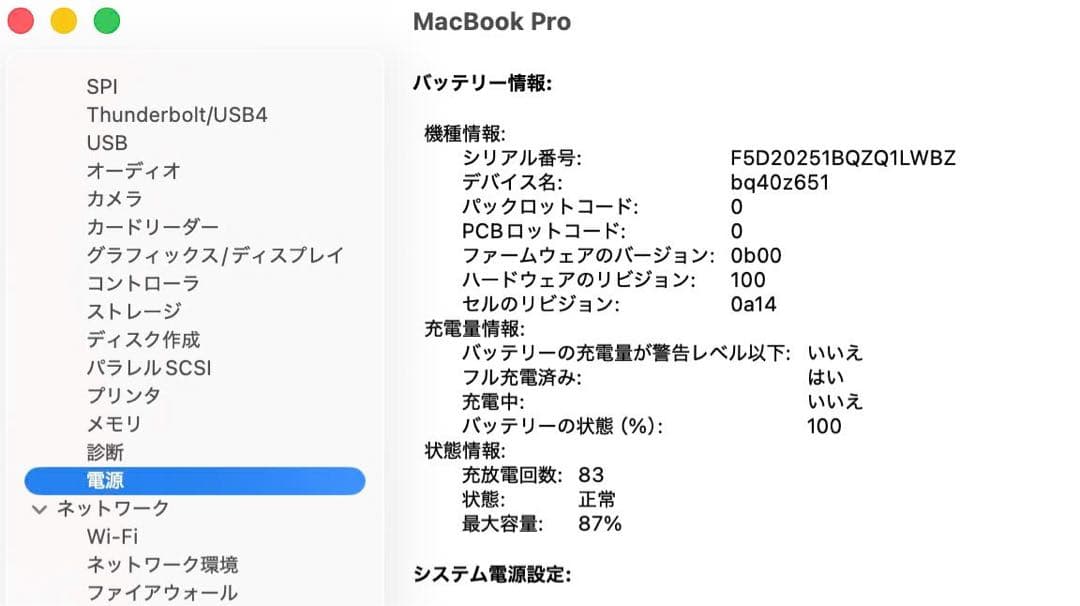This screenshot has width=1080, height=606.
Task: Show ディスク作成 information
Action: click(x=145, y=340)
